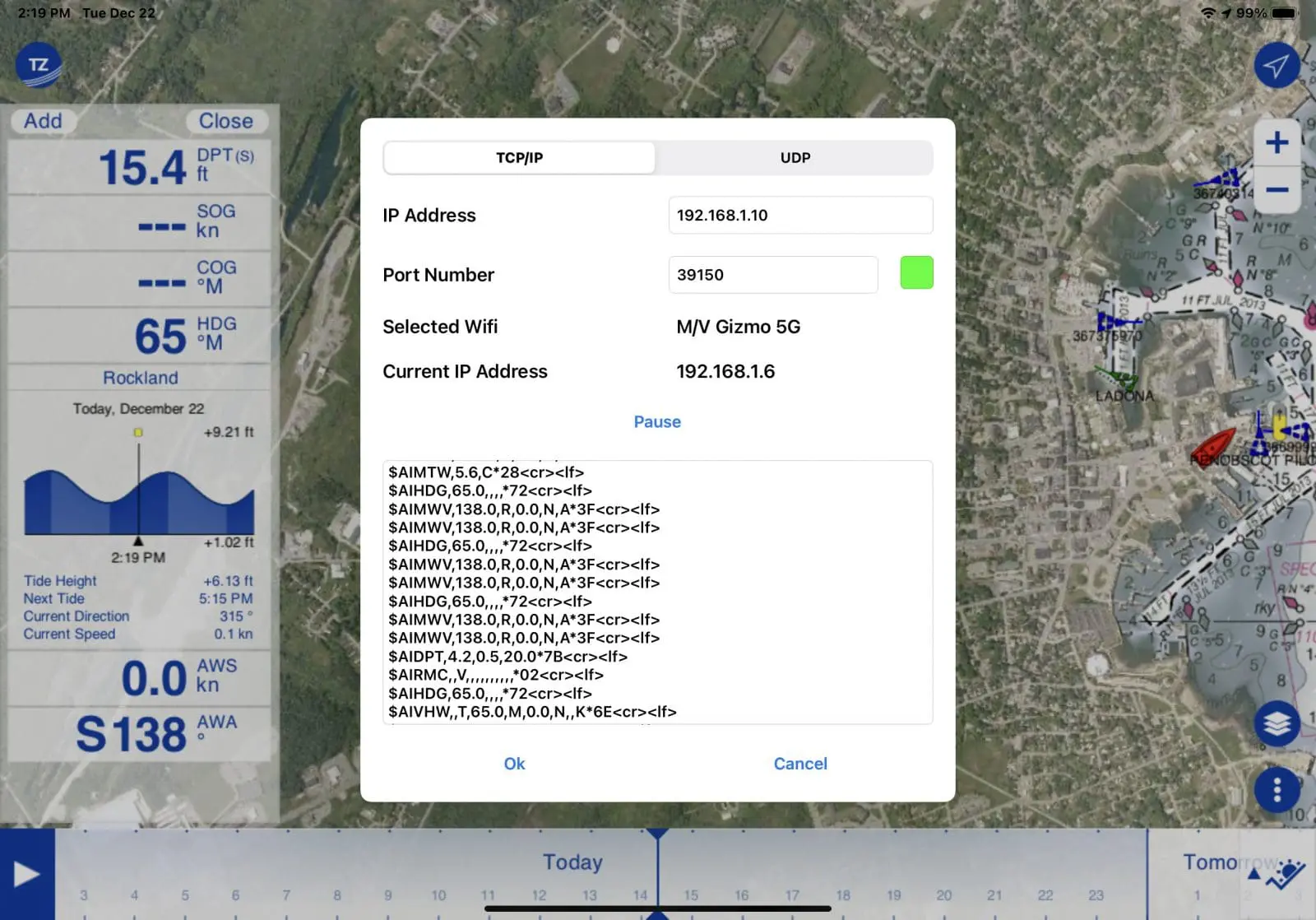The height and width of the screenshot is (920, 1316).
Task: Zoom out with the minus button
Action: tap(1277, 190)
